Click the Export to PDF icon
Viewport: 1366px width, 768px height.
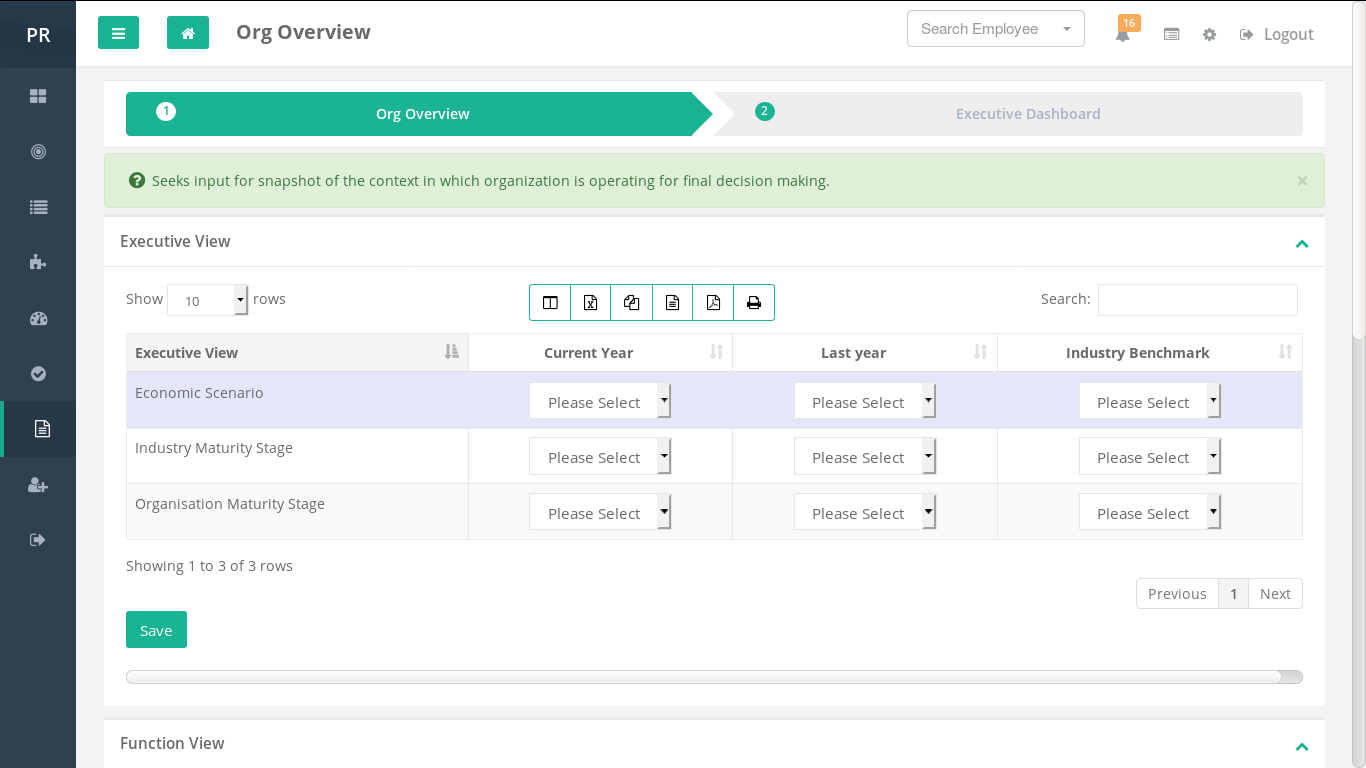click(713, 303)
